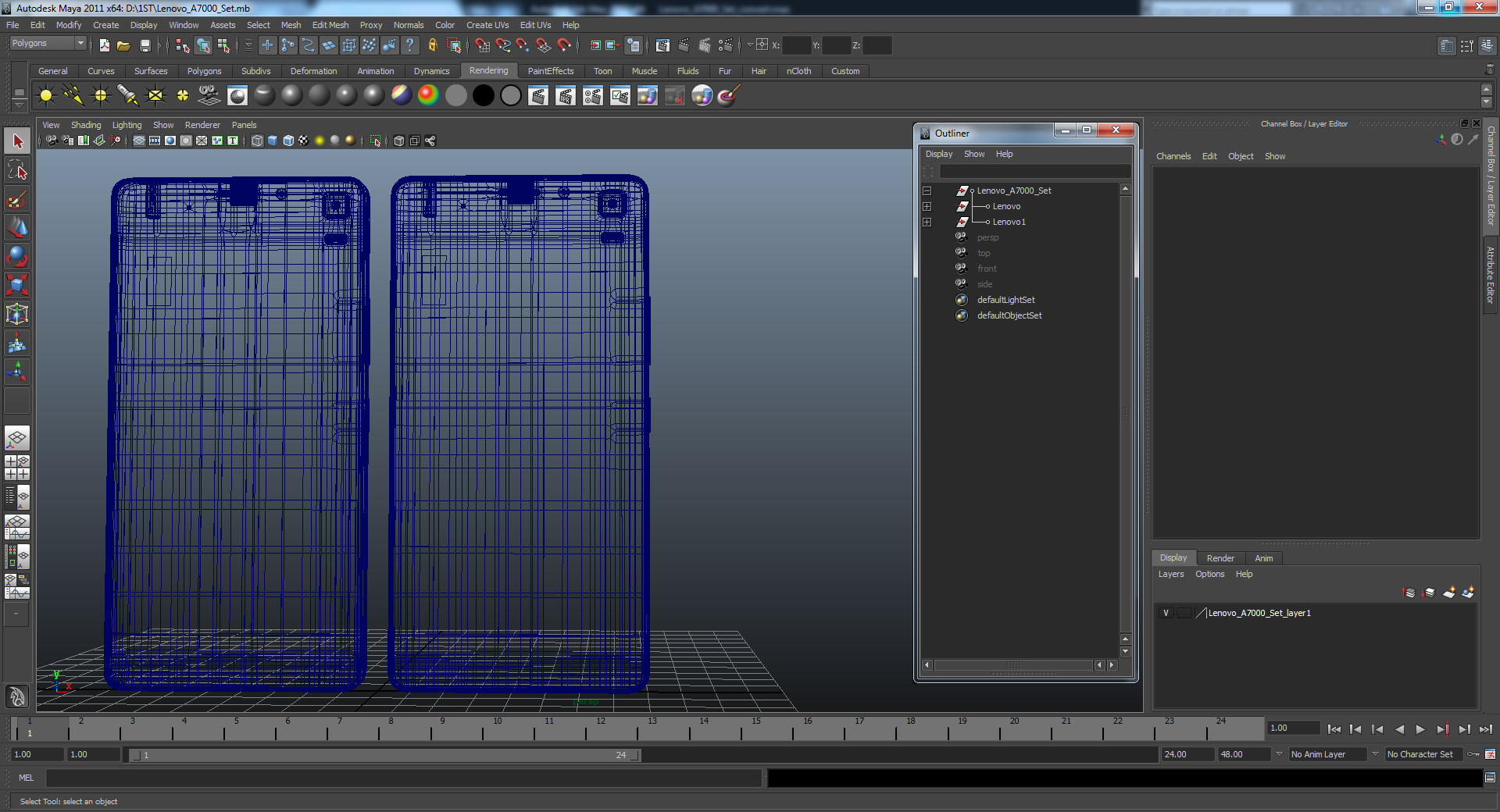This screenshot has height=812, width=1500.
Task: Activate the Soft Modification tool
Action: [x=17, y=343]
